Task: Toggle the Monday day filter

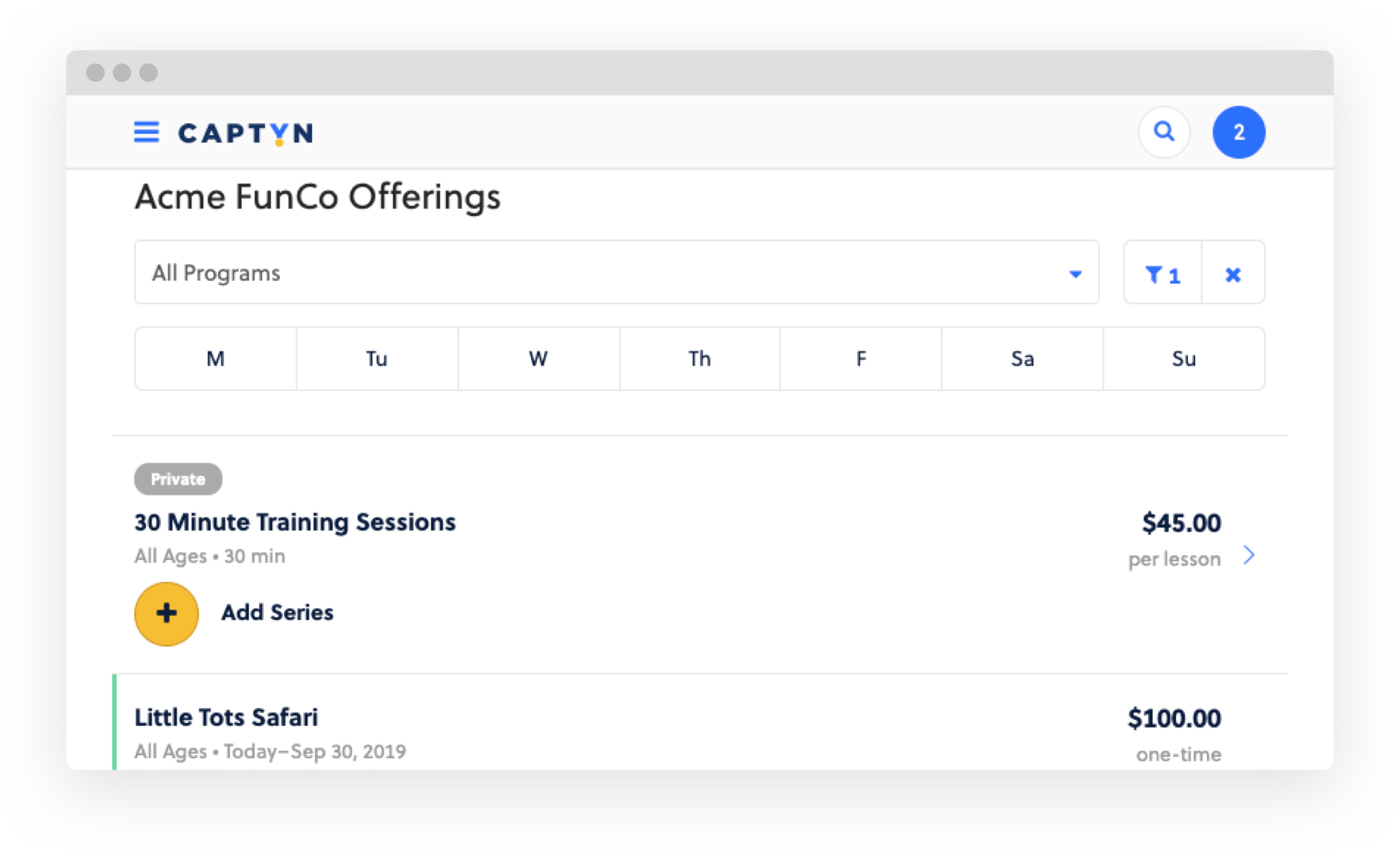Action: 215,359
